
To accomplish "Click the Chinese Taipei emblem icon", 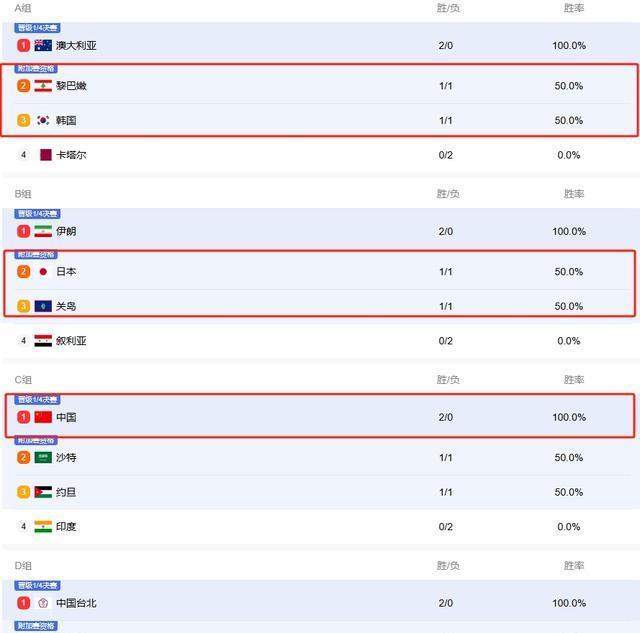I will (x=43, y=603).
